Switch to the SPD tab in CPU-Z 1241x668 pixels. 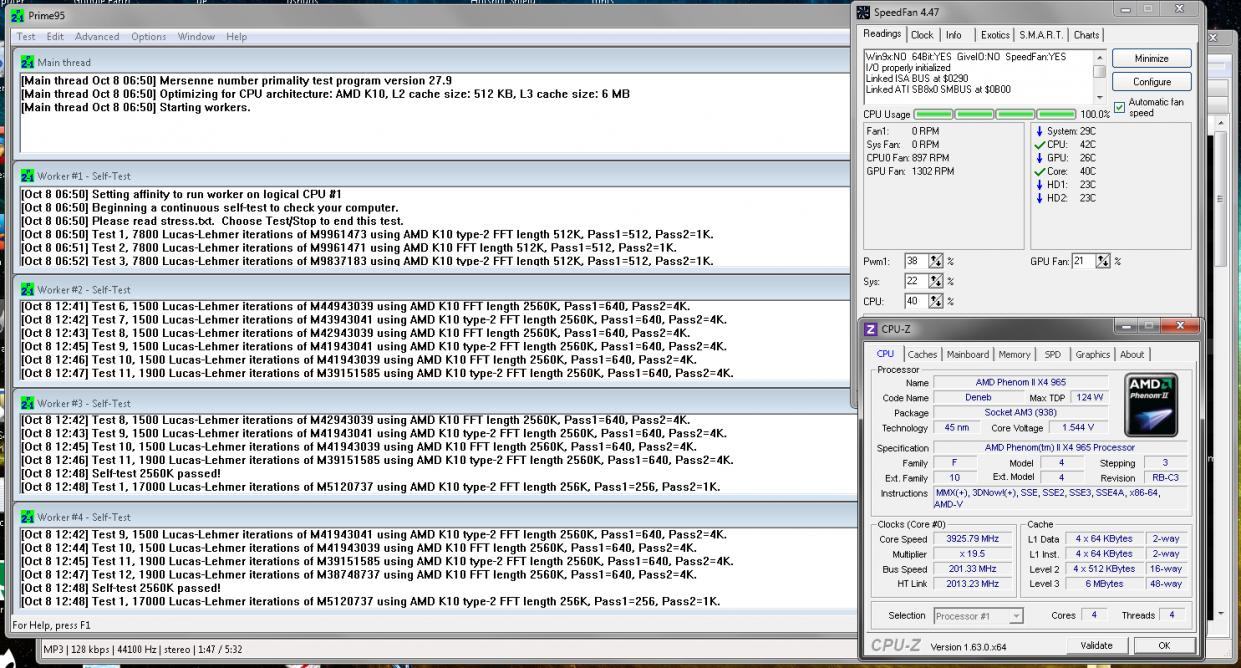point(1052,354)
